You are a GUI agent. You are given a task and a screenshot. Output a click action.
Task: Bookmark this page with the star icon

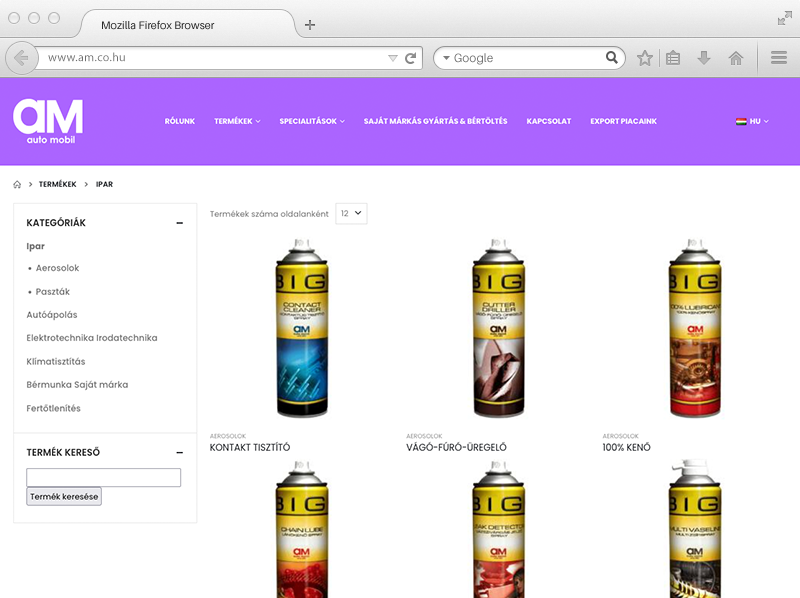(x=645, y=58)
